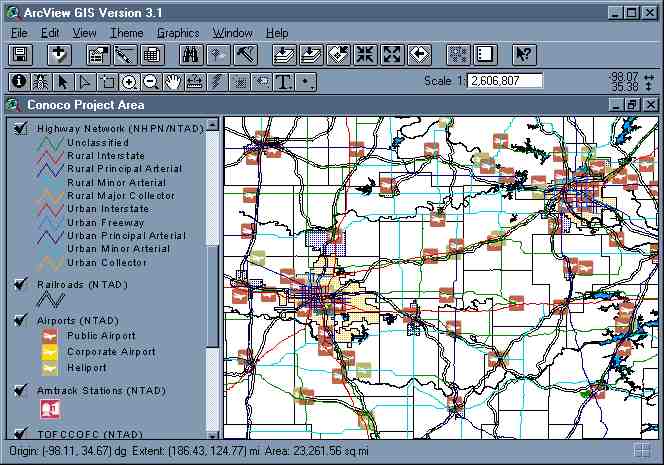The height and width of the screenshot is (465, 664).
Task: Choose the Zoom Out magnifier tool
Action: pyautogui.click(x=151, y=82)
